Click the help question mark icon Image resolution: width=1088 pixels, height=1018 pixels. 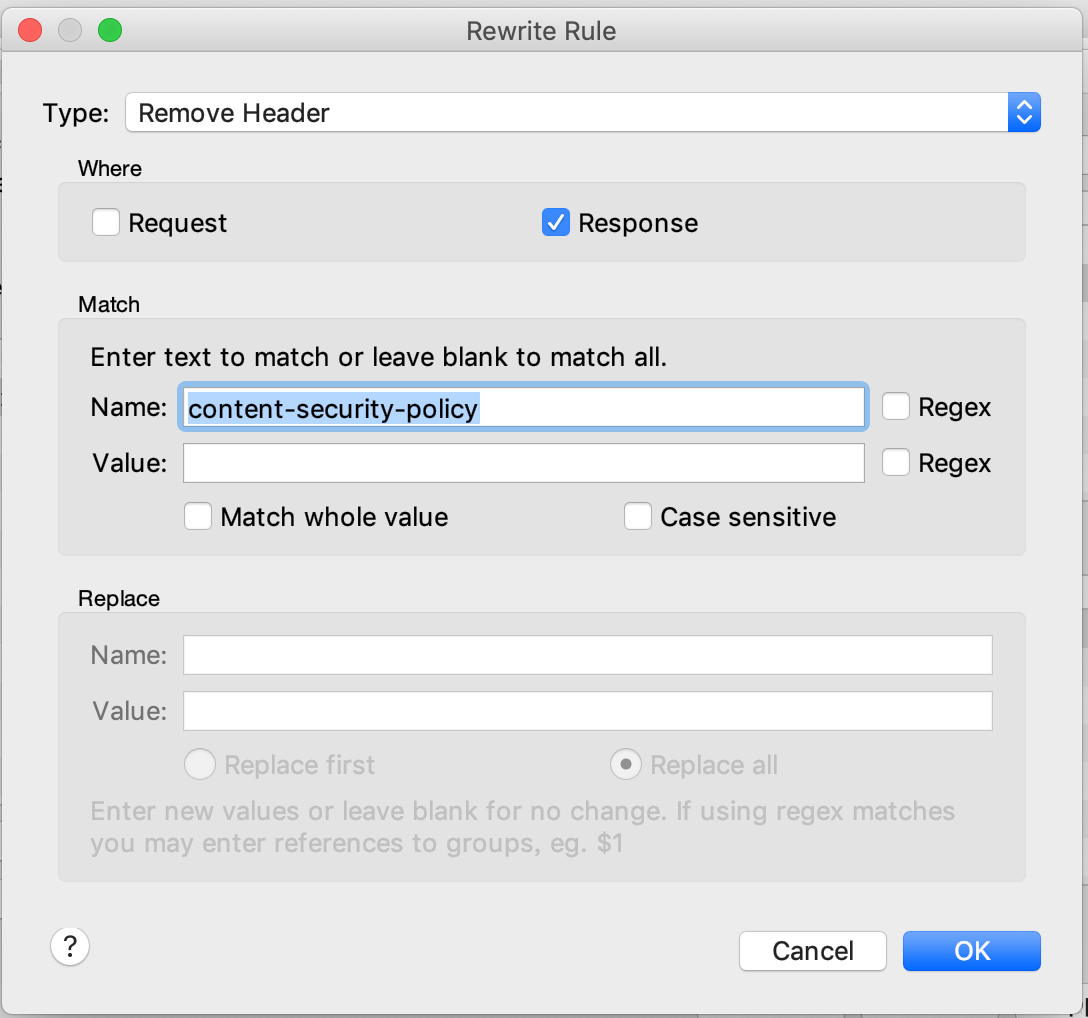(70, 945)
